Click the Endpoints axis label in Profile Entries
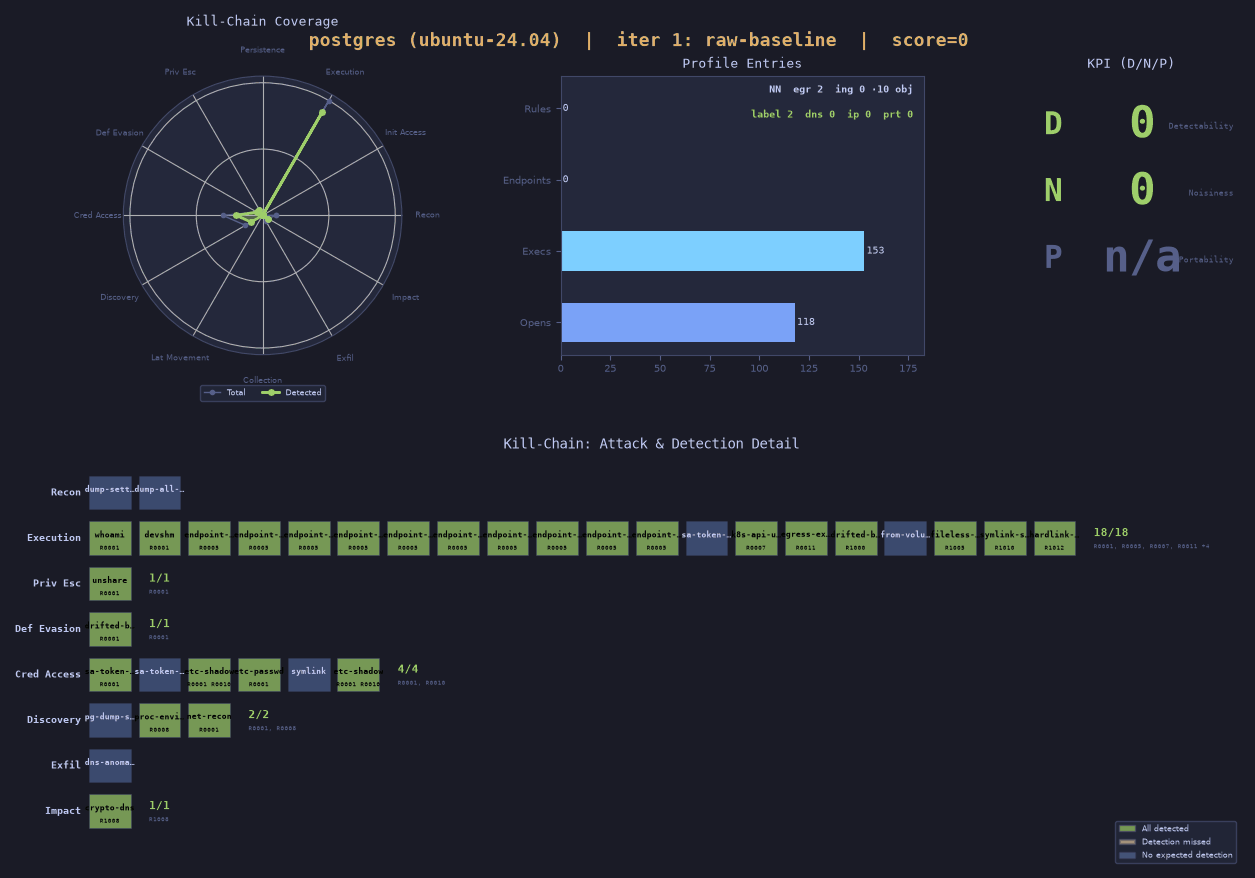The height and width of the screenshot is (878, 1255). tap(527, 180)
